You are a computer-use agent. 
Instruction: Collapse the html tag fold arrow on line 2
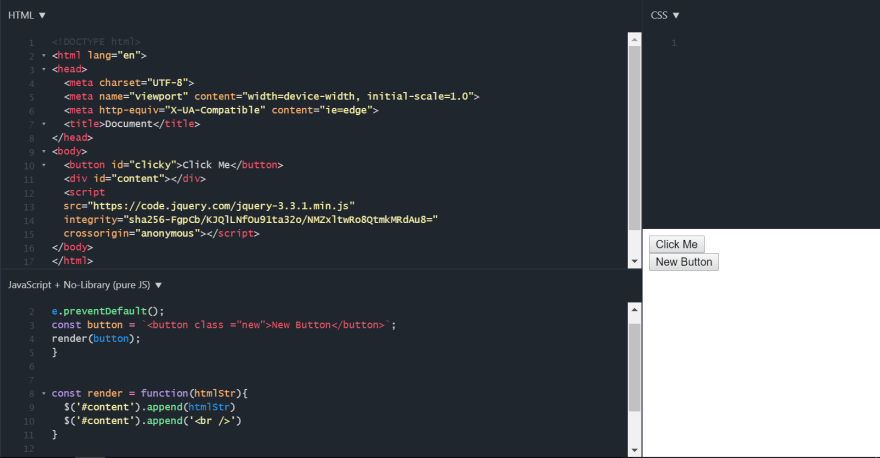pos(44,55)
